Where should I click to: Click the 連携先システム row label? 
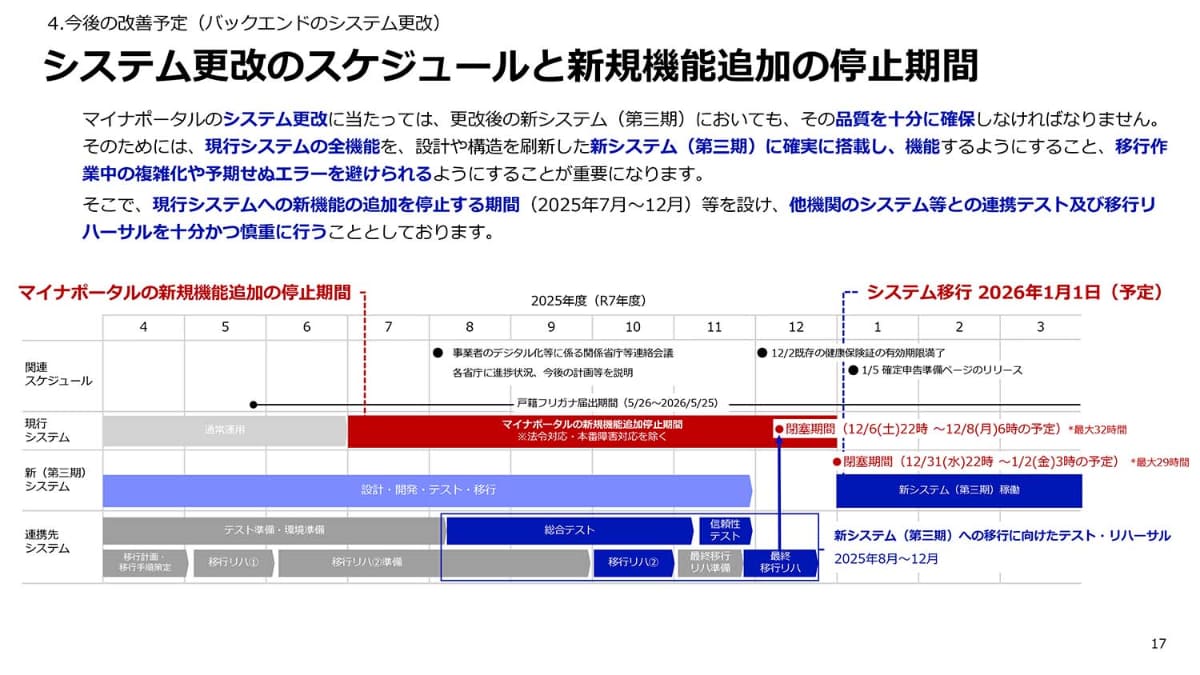47,541
